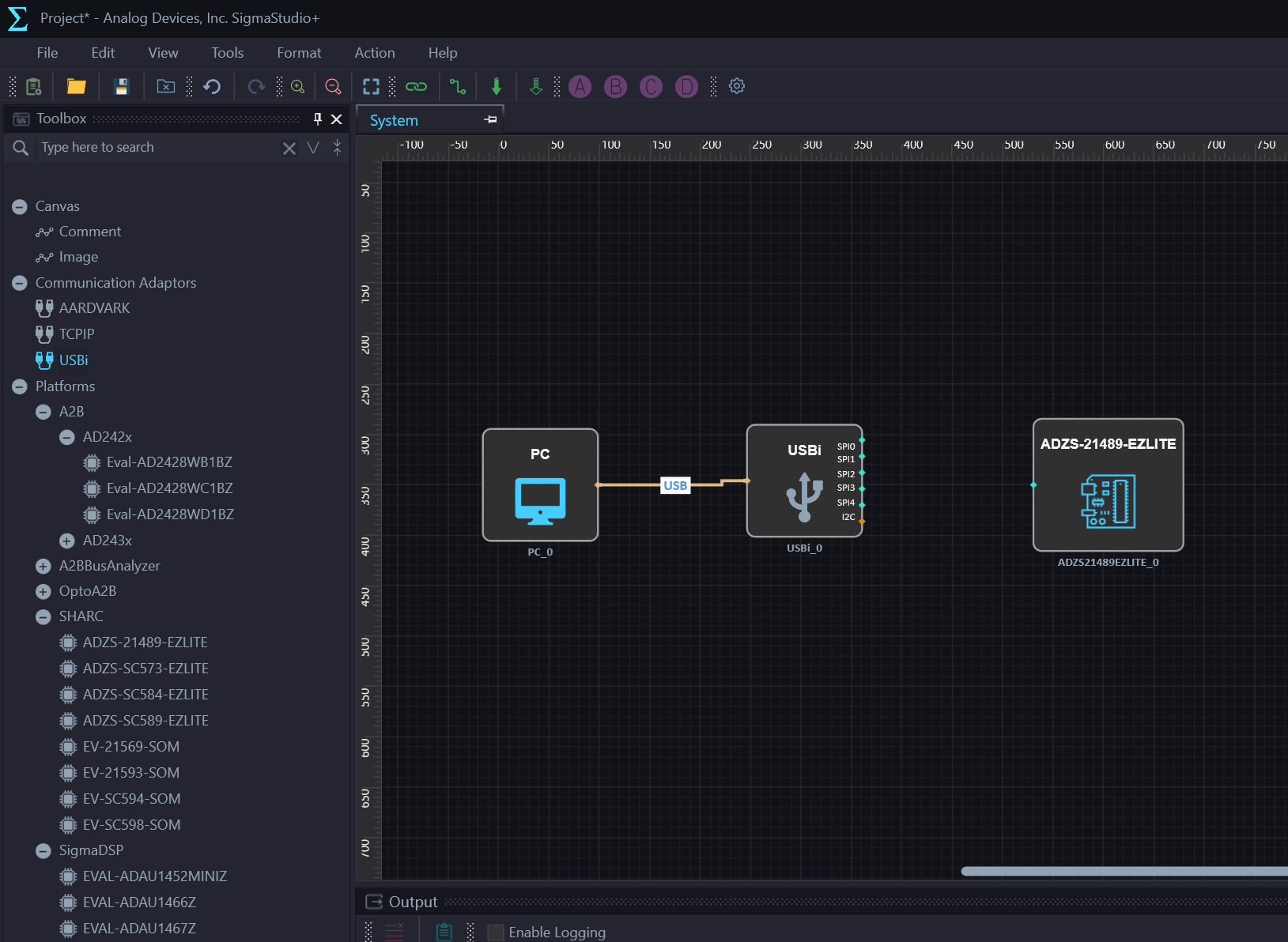This screenshot has width=1288, height=942.
Task: Click the solid green Download arrow
Action: (497, 86)
